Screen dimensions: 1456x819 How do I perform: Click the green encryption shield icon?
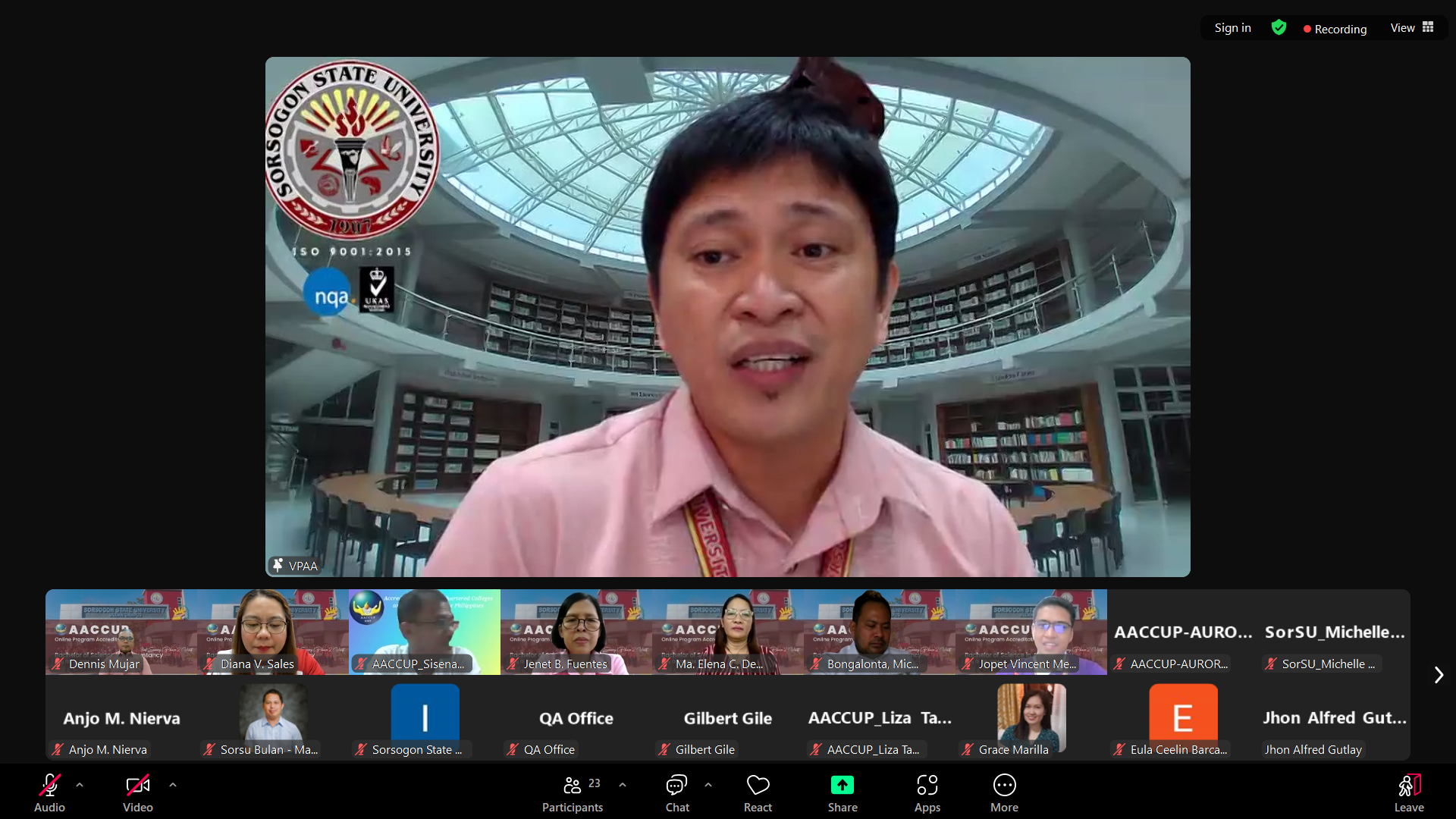(1279, 28)
